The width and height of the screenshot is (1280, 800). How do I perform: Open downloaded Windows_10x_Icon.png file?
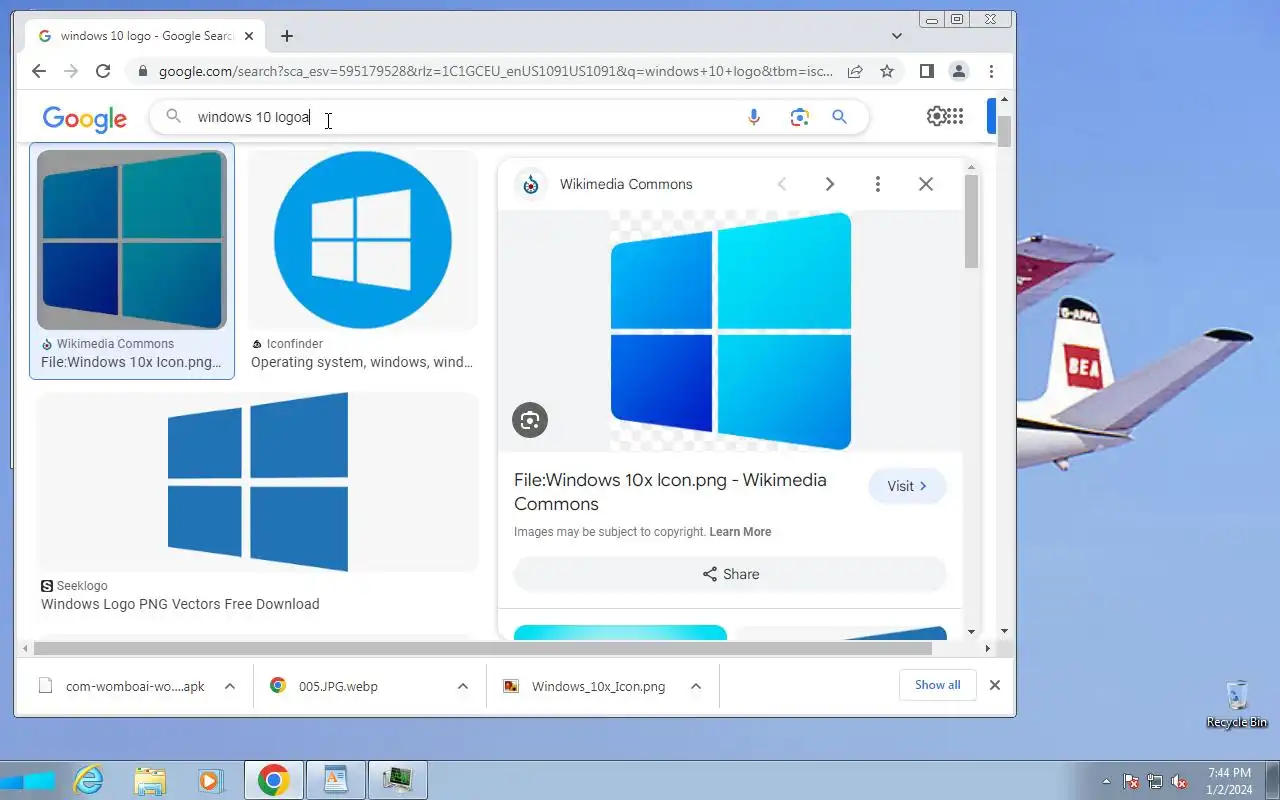(x=584, y=686)
